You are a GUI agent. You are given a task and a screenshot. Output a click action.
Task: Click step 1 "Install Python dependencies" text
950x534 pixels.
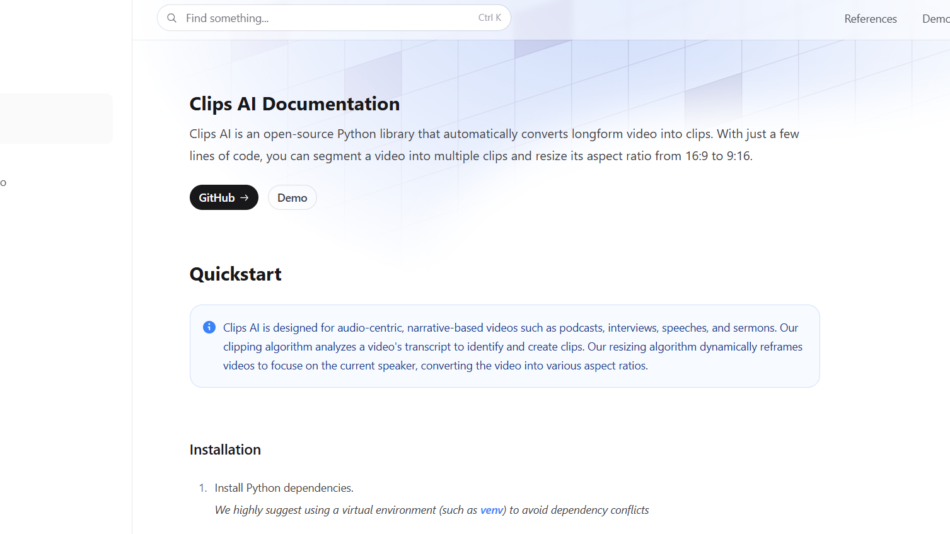coord(283,488)
